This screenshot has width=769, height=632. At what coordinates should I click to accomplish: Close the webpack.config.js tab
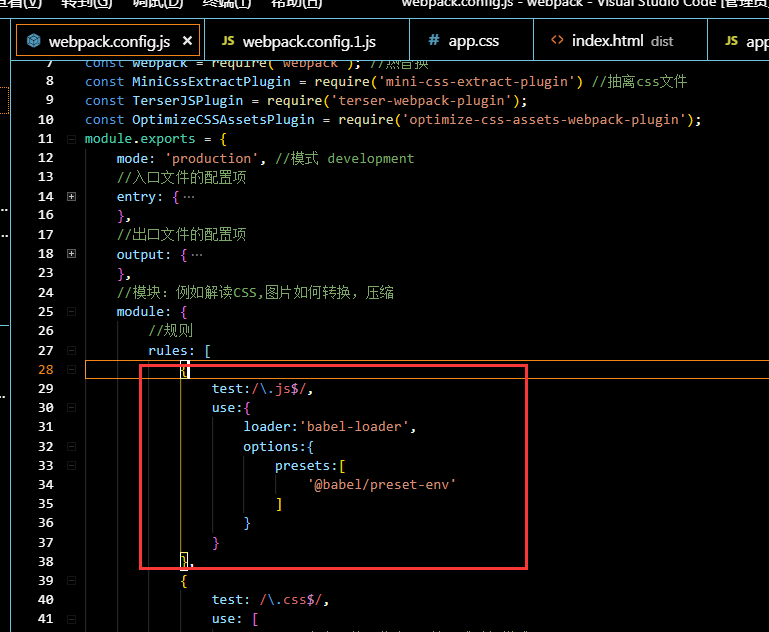point(187,41)
